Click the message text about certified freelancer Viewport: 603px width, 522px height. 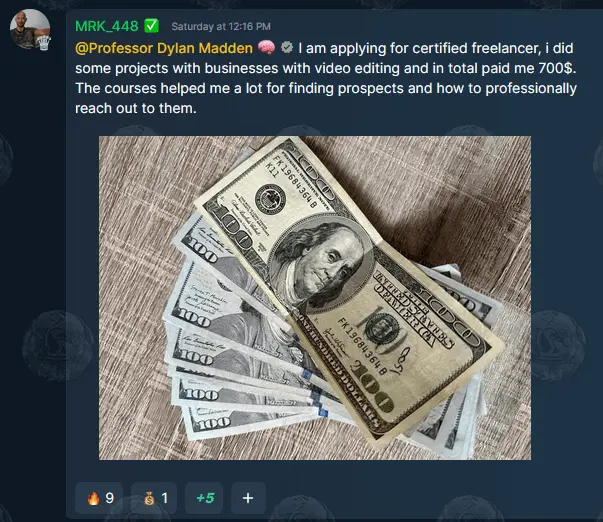pos(325,78)
